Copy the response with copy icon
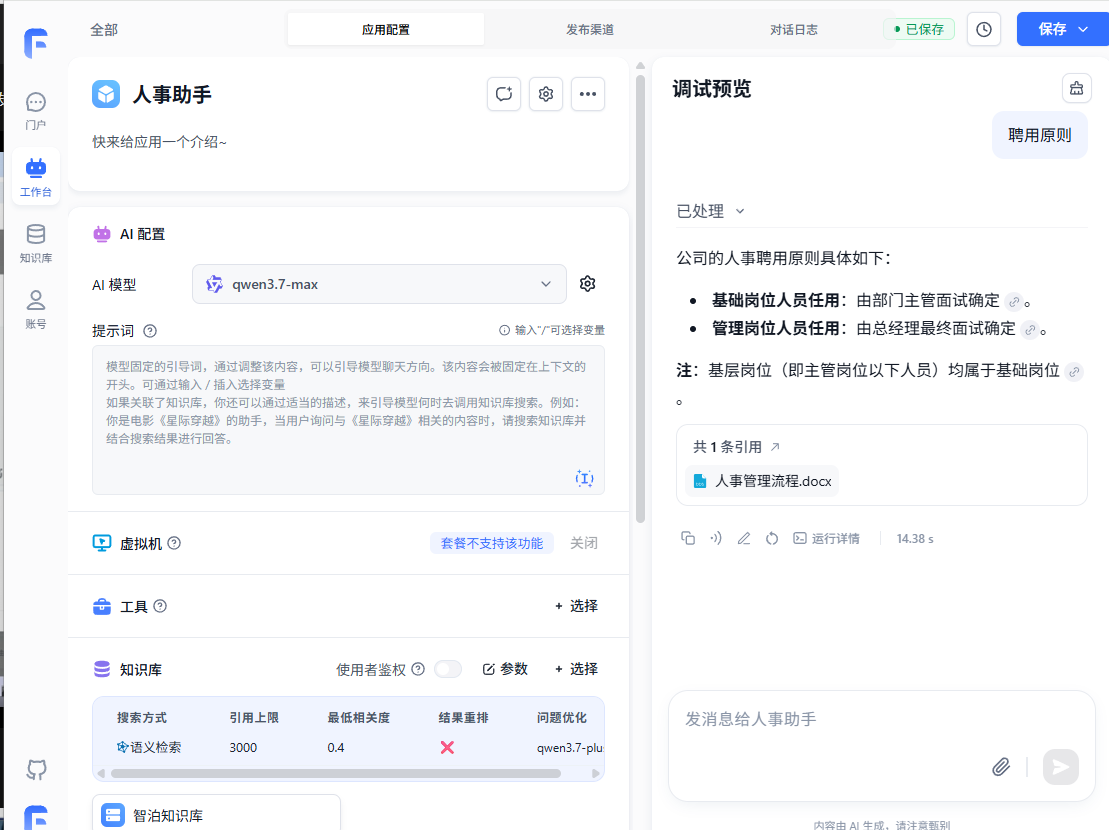 point(687,538)
